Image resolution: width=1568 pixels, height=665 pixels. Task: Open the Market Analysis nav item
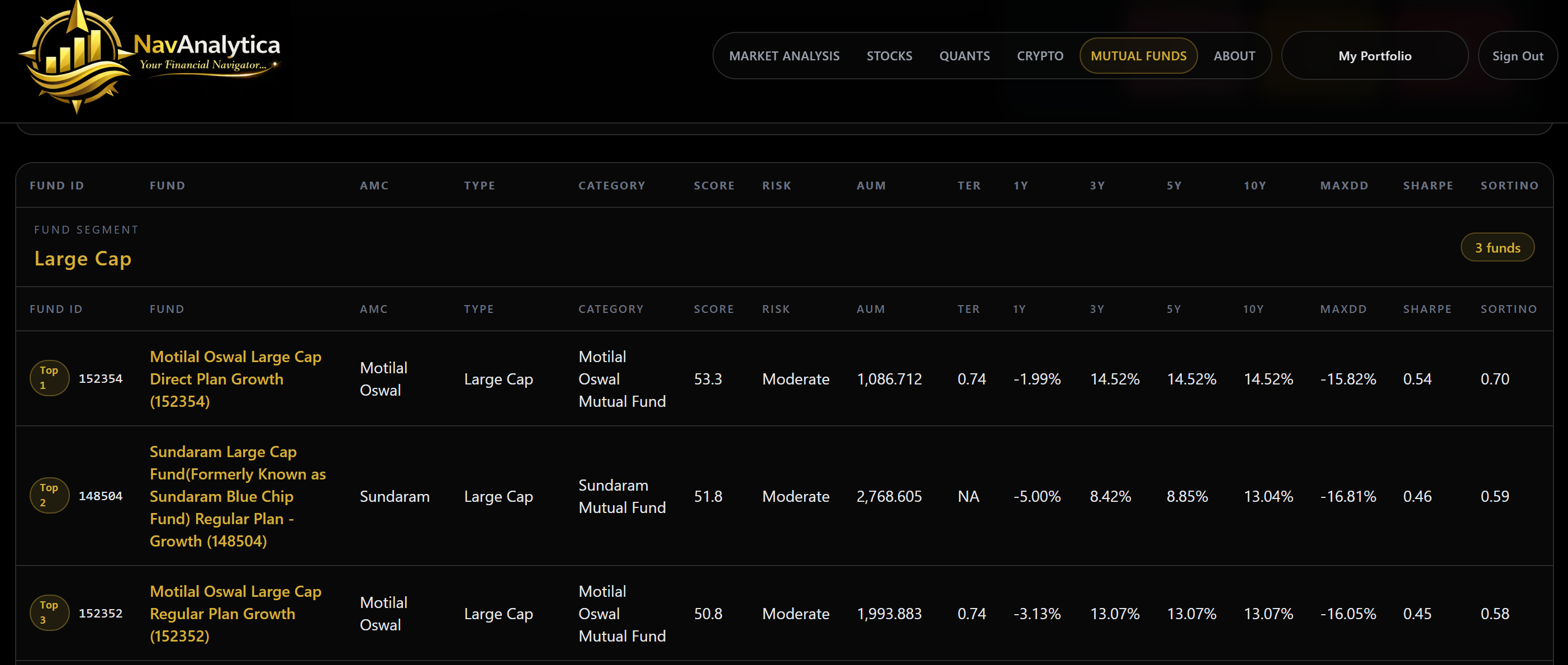pos(784,56)
